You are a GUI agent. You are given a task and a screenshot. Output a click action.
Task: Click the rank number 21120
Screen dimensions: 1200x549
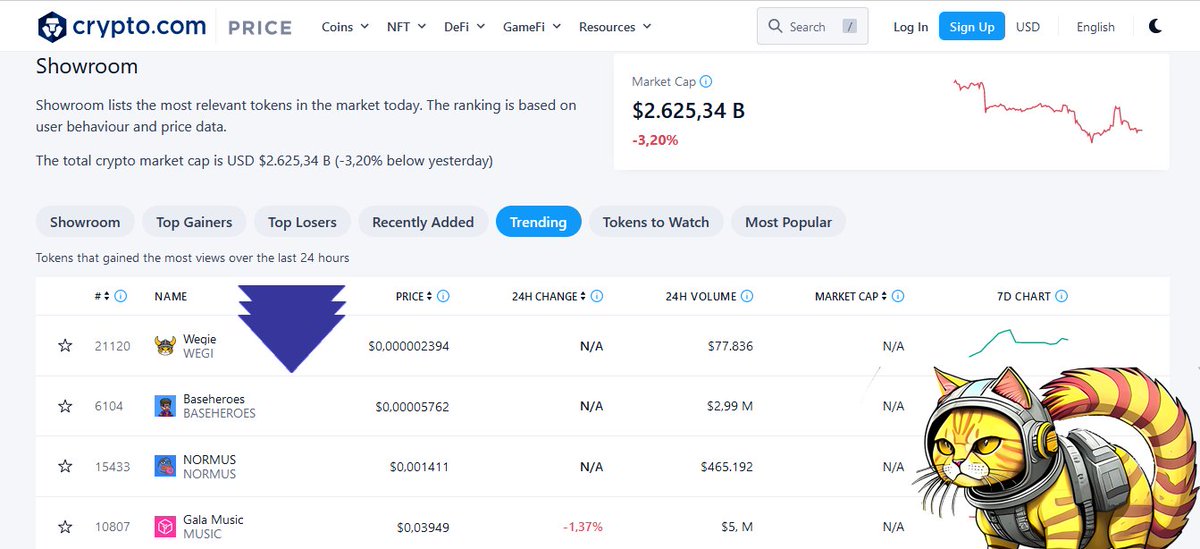point(112,346)
